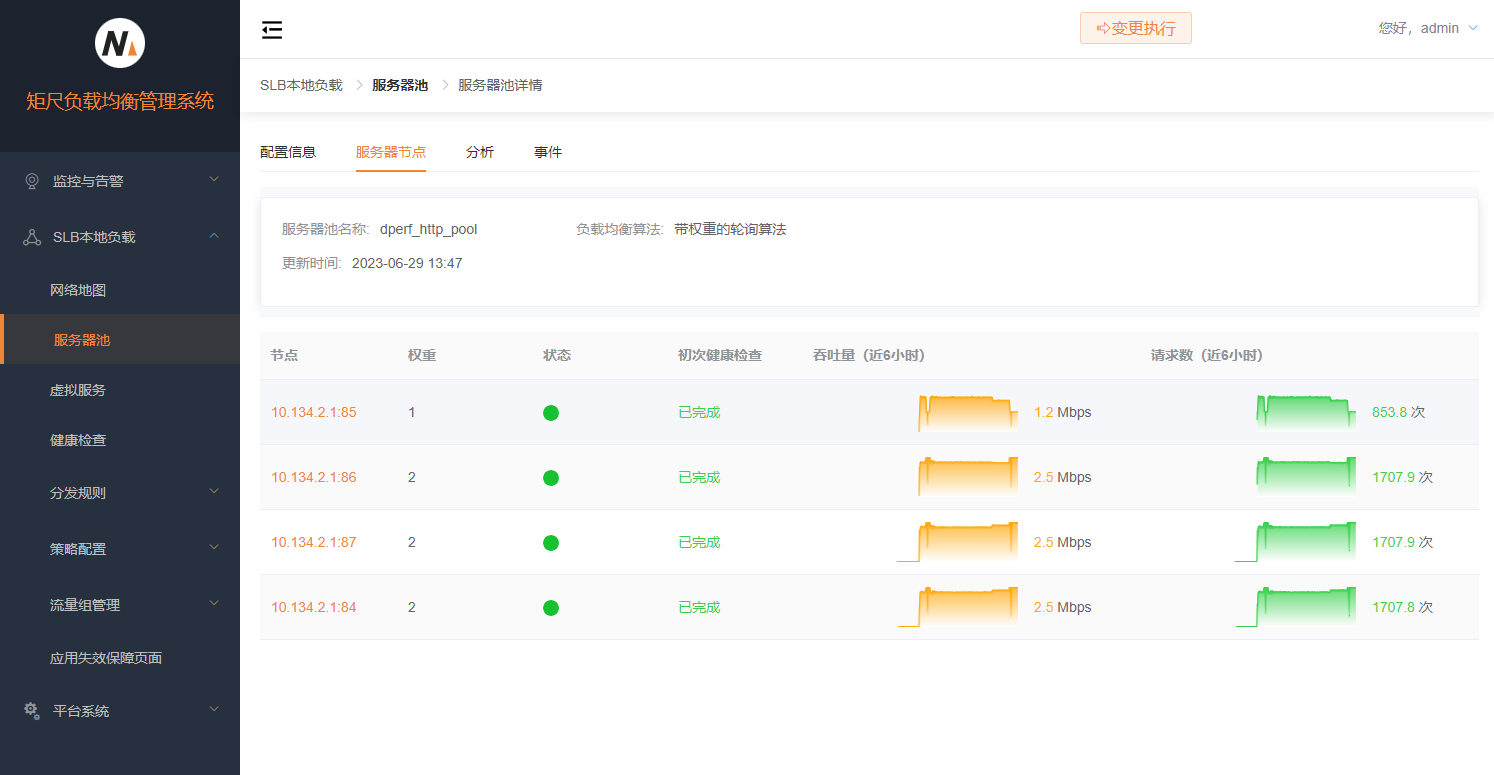Screen dimensions: 1494x775
Task: Click green status dot for node 10.134.2.1:84
Action: click(551, 608)
